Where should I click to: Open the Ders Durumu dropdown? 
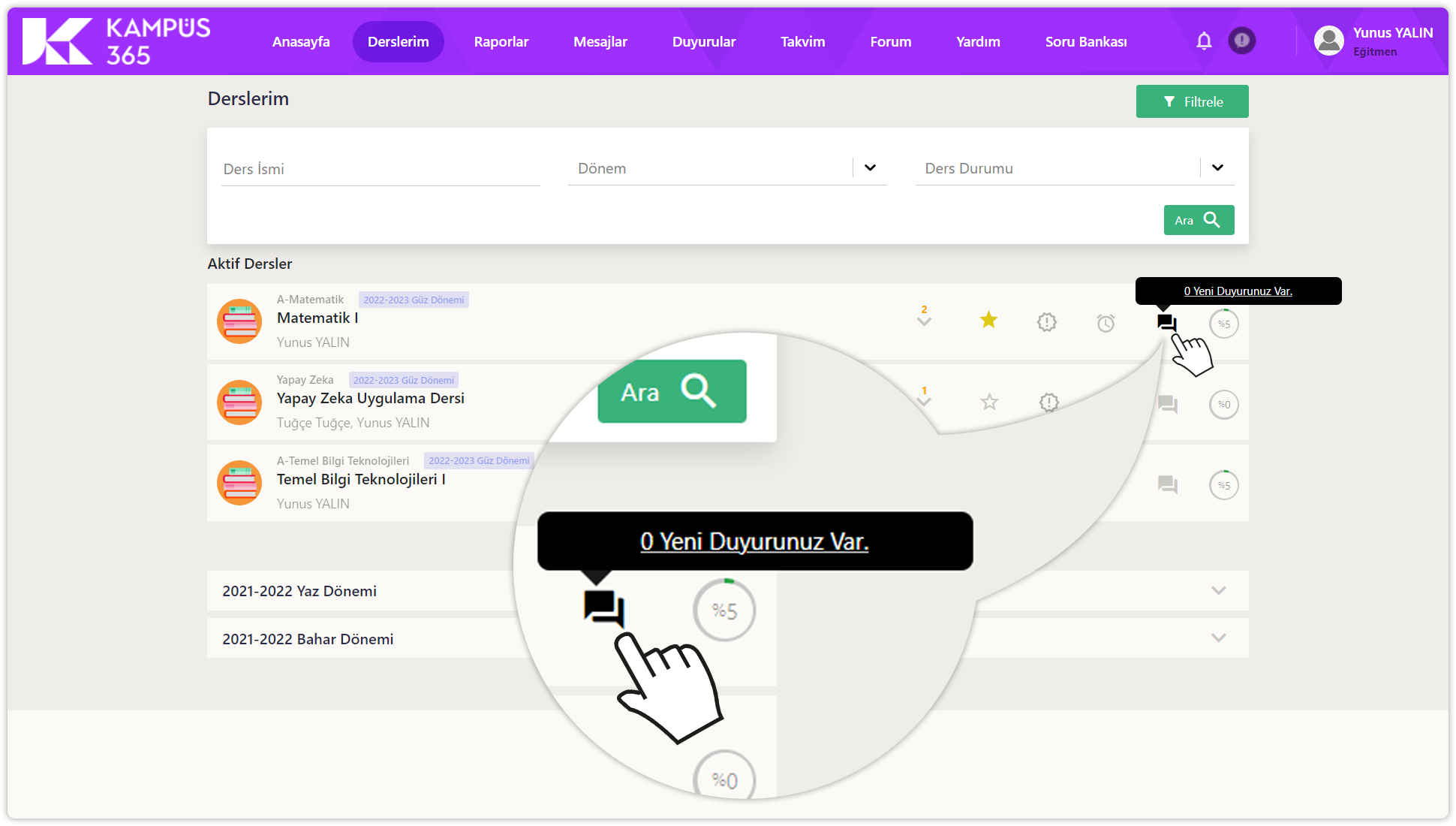coord(1217,168)
